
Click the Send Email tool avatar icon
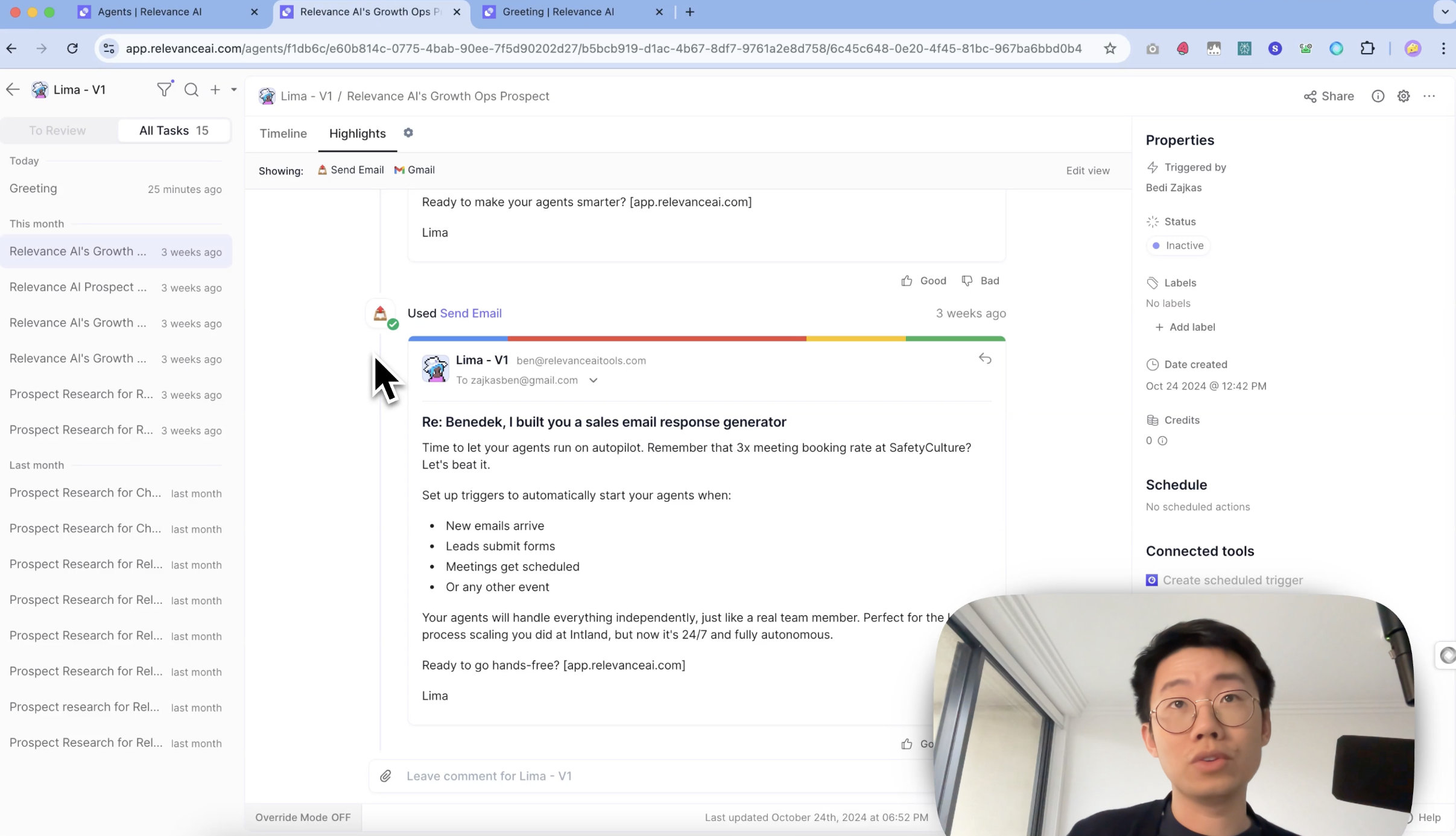381,314
